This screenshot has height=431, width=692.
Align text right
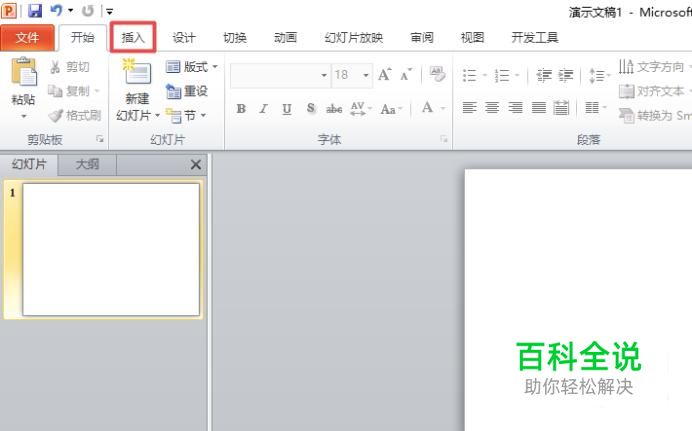point(515,108)
